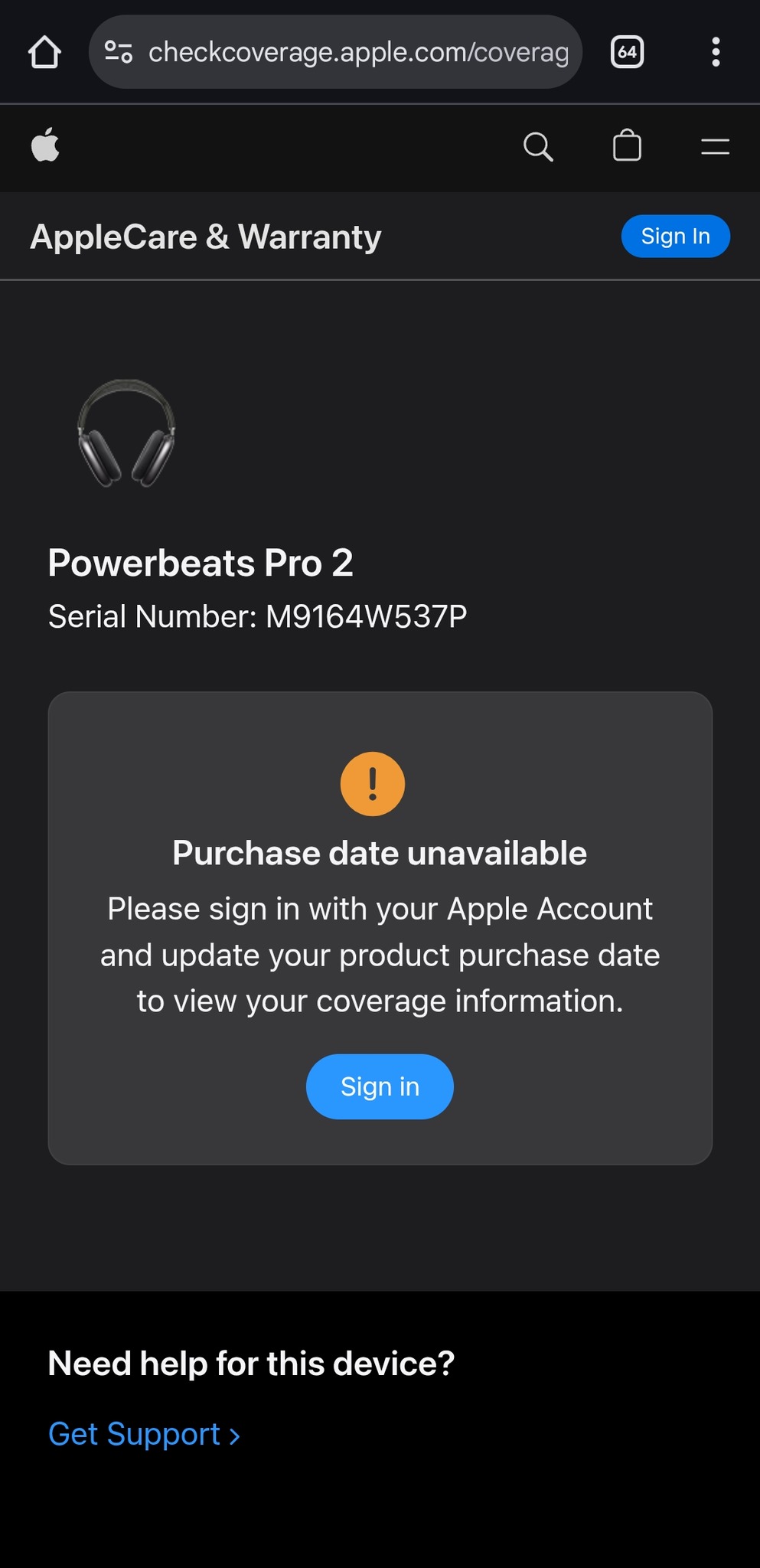Tap the Apple Account sign-in instruction paragraph
760x1568 pixels.
(x=380, y=955)
